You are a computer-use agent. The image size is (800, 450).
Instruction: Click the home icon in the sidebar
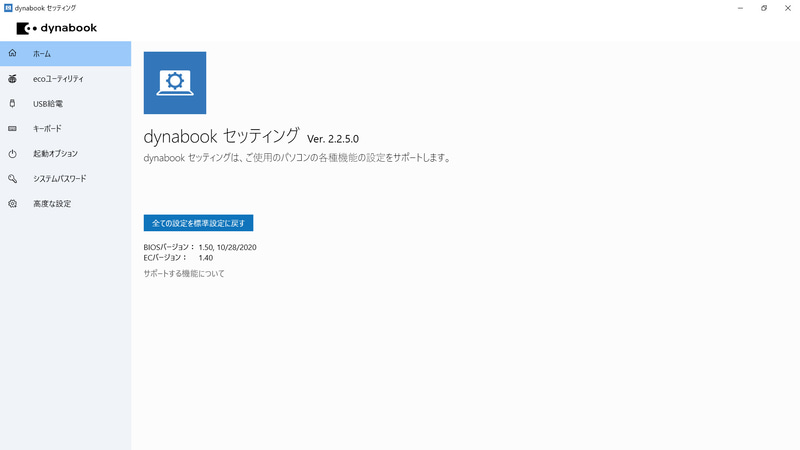coord(12,53)
